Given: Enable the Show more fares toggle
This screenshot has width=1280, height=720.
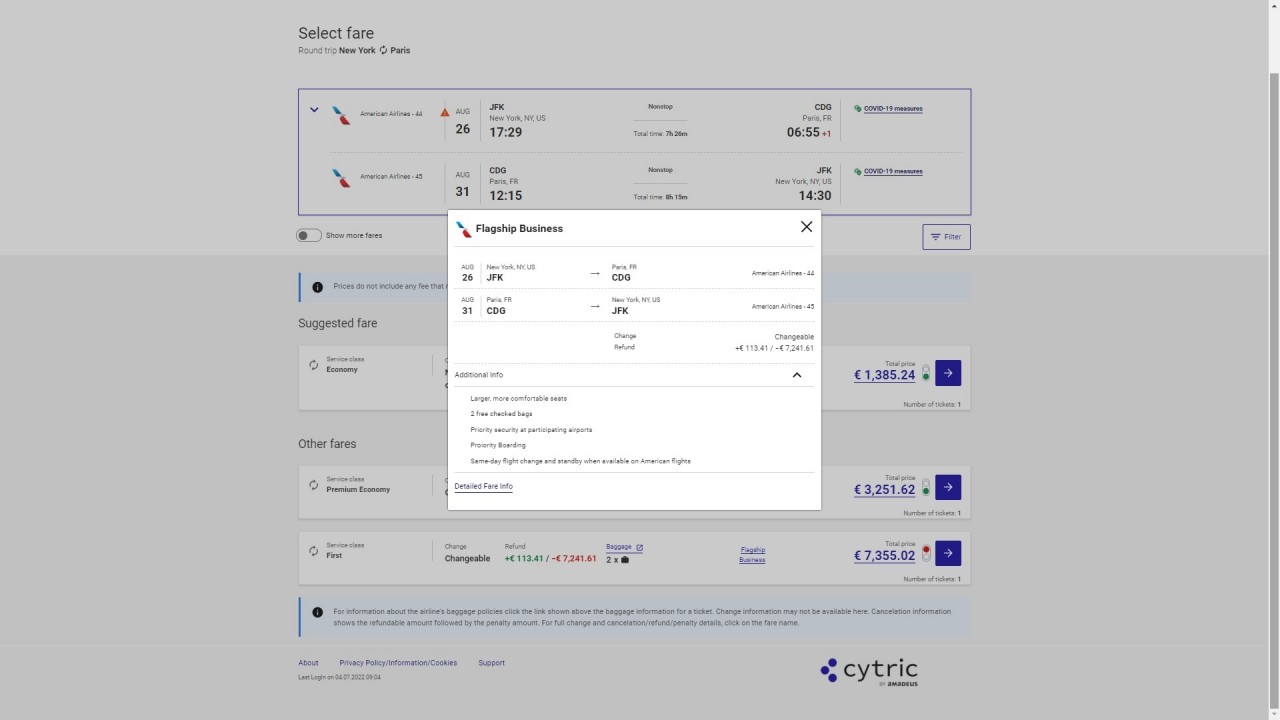Looking at the screenshot, I should point(308,235).
